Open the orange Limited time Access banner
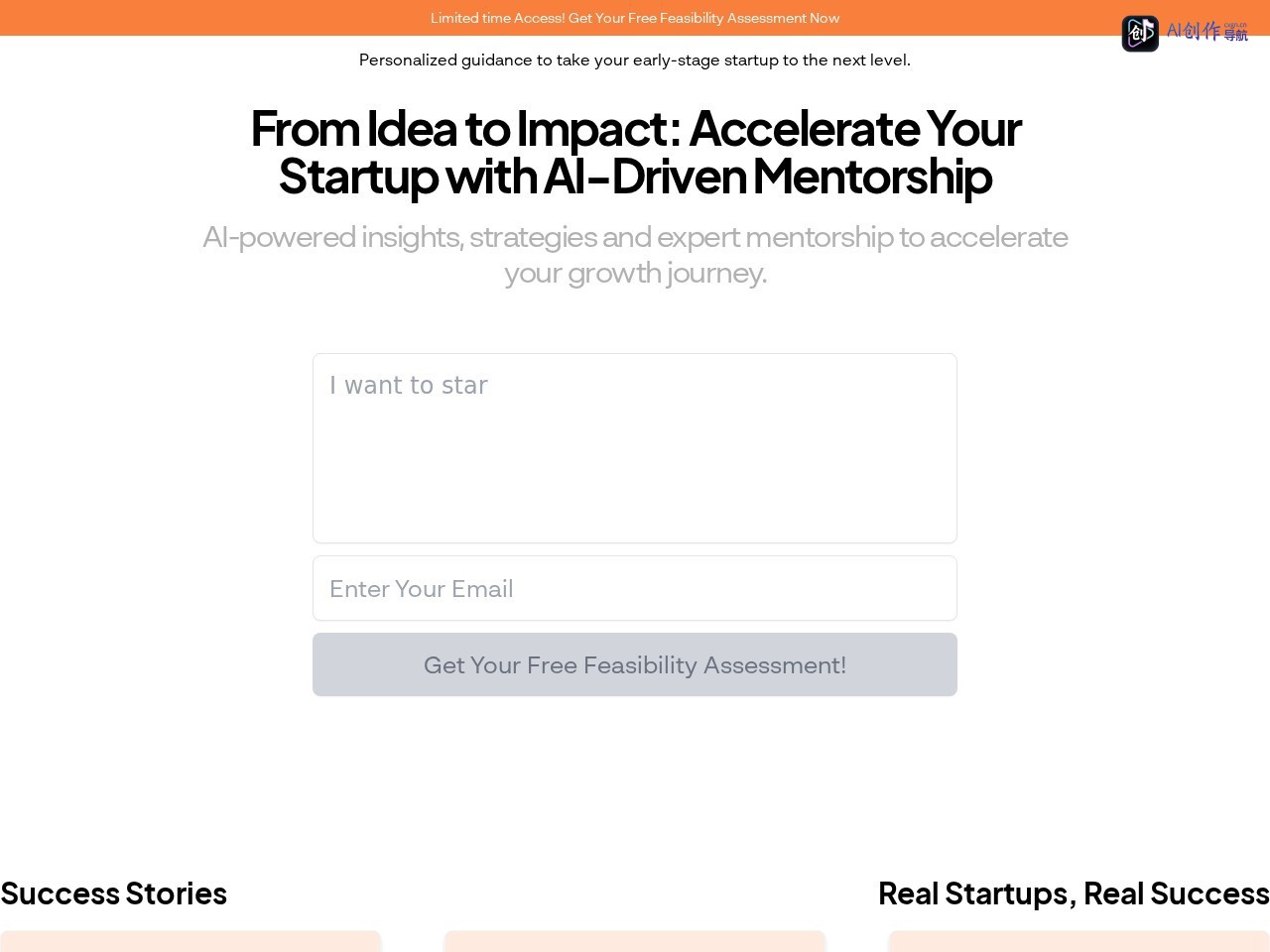 coord(635,18)
